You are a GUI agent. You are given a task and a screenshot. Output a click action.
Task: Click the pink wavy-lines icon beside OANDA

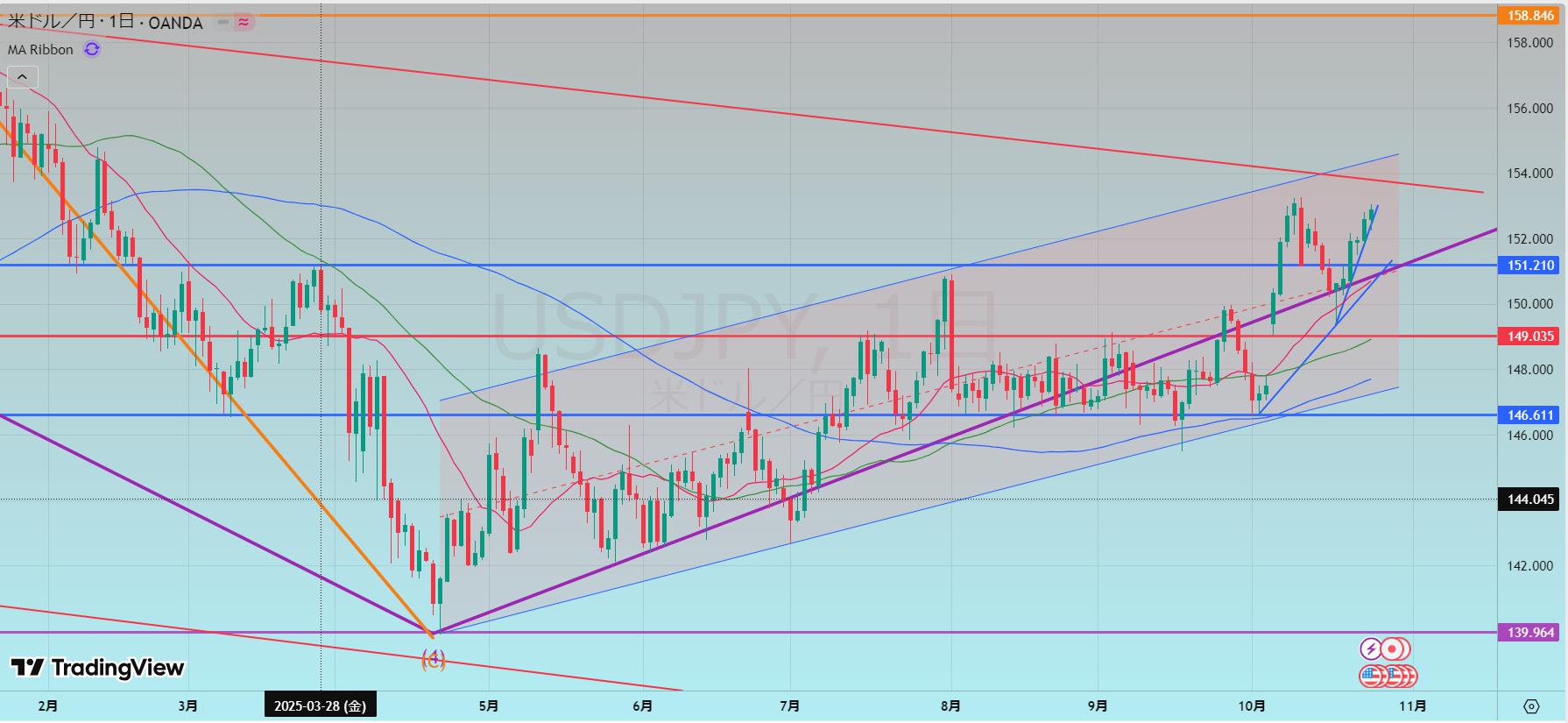point(244,23)
